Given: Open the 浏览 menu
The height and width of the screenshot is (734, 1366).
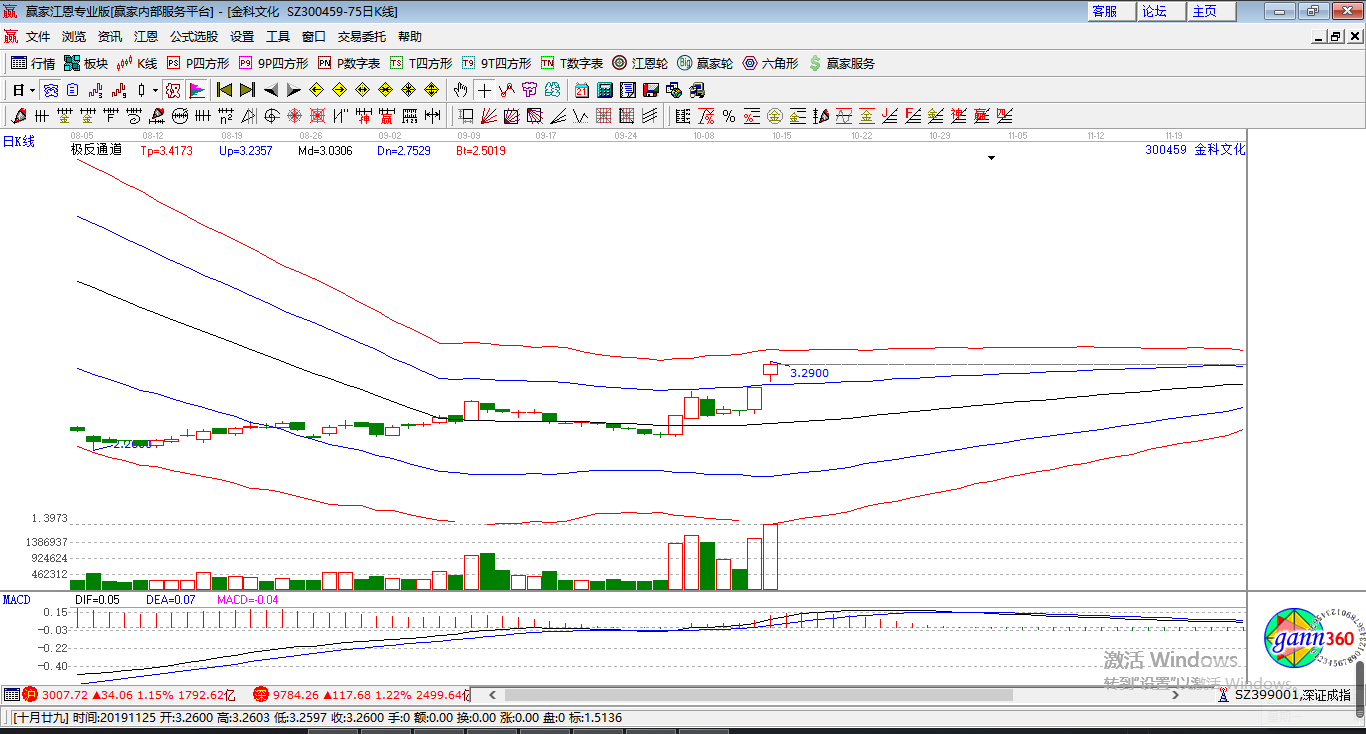Looking at the screenshot, I should (74, 37).
